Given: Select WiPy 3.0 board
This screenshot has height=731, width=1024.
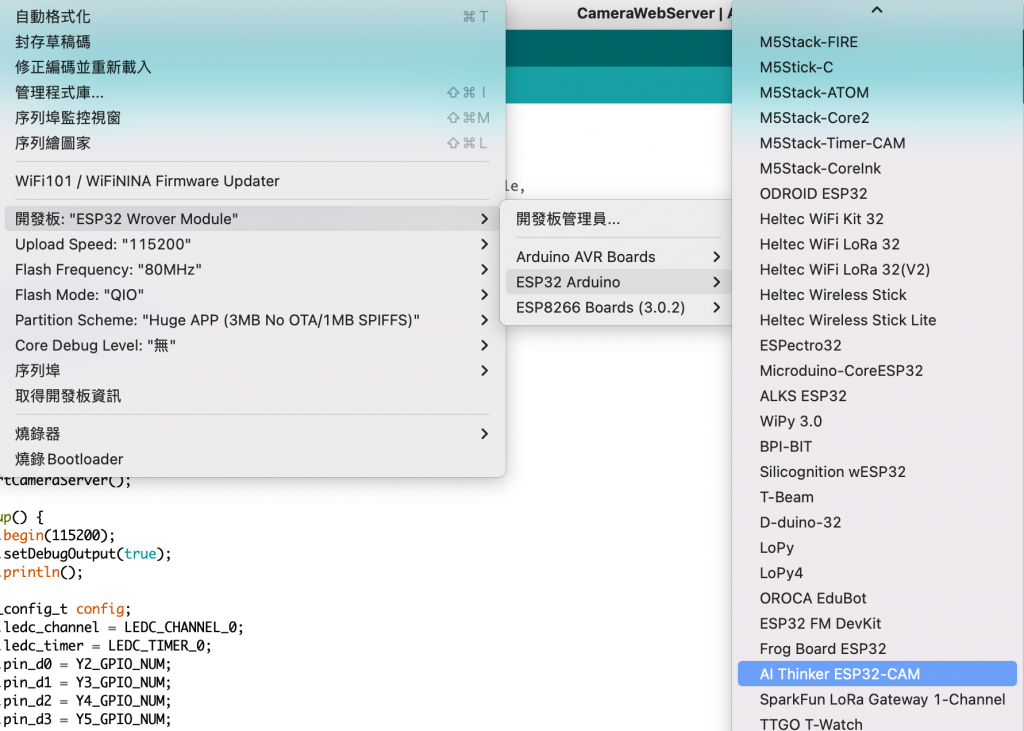Looking at the screenshot, I should [x=877, y=421].
